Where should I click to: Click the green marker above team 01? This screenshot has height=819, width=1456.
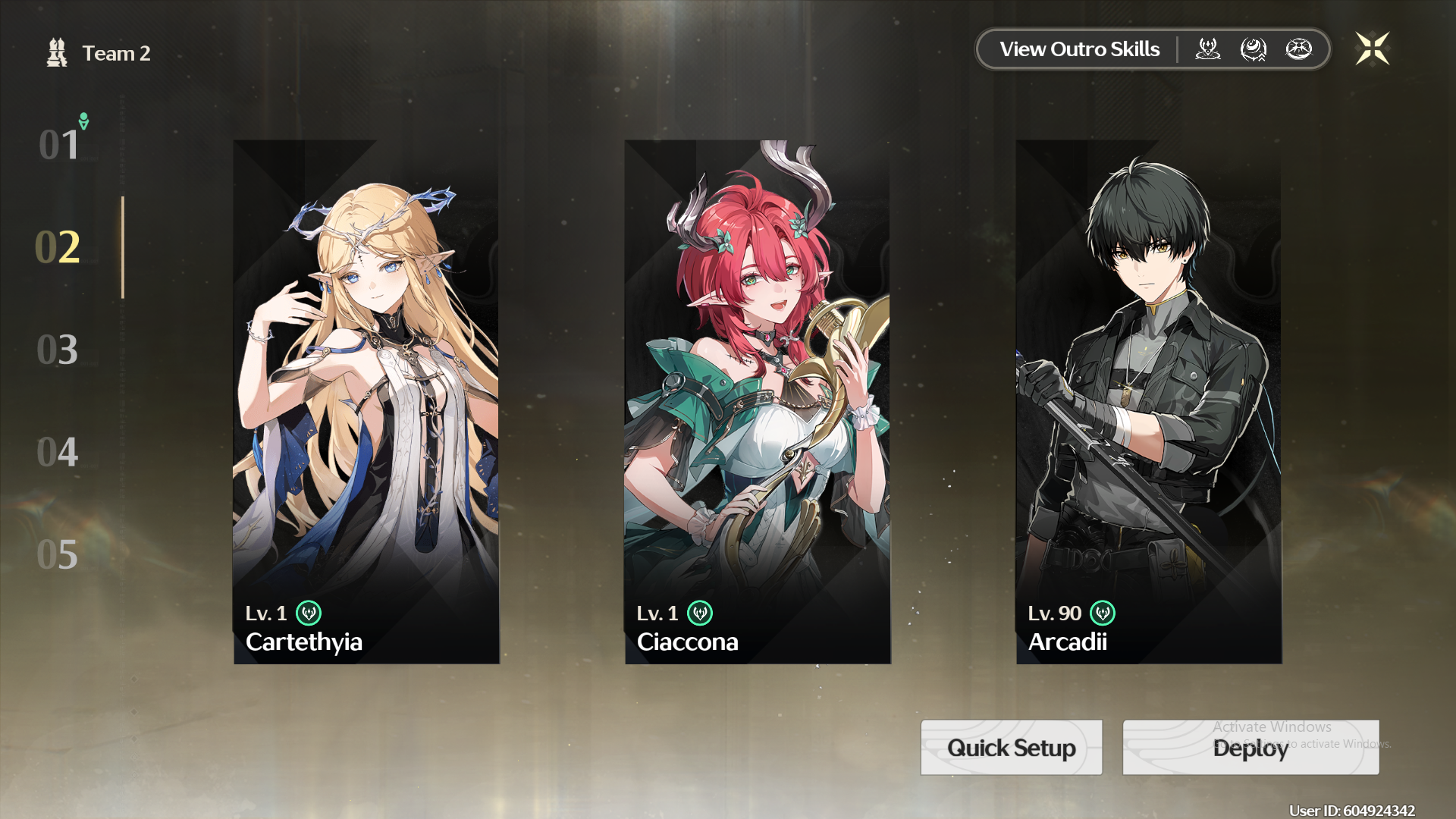84,121
